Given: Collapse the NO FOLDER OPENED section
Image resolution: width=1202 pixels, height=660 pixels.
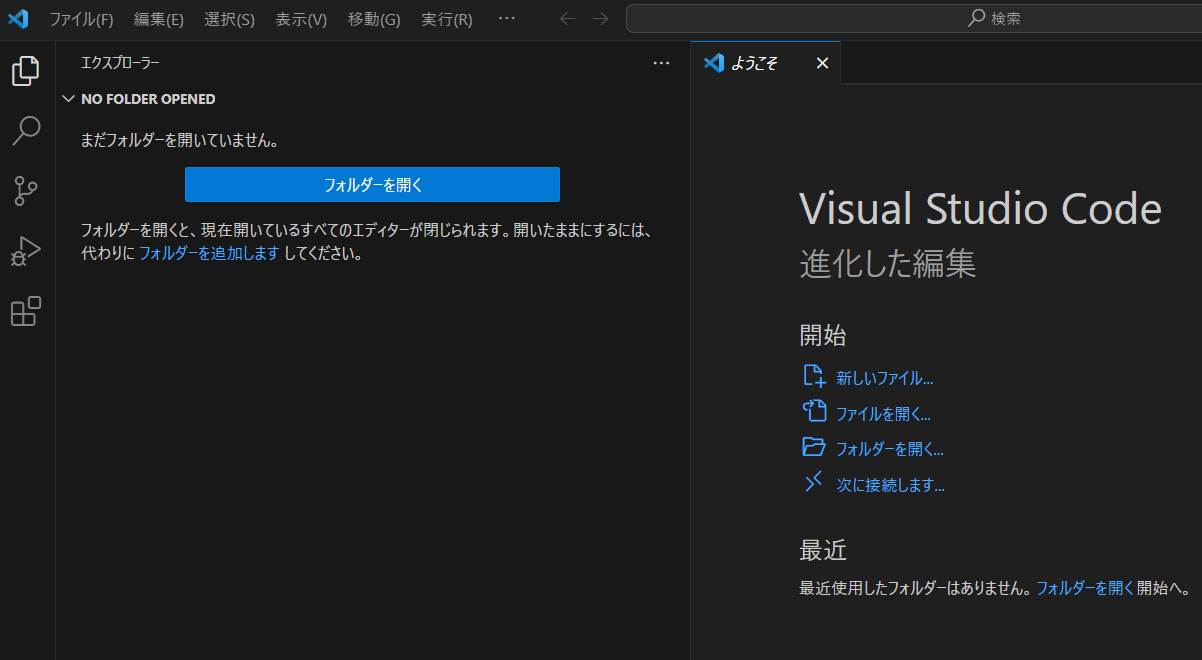Looking at the screenshot, I should [x=68, y=98].
